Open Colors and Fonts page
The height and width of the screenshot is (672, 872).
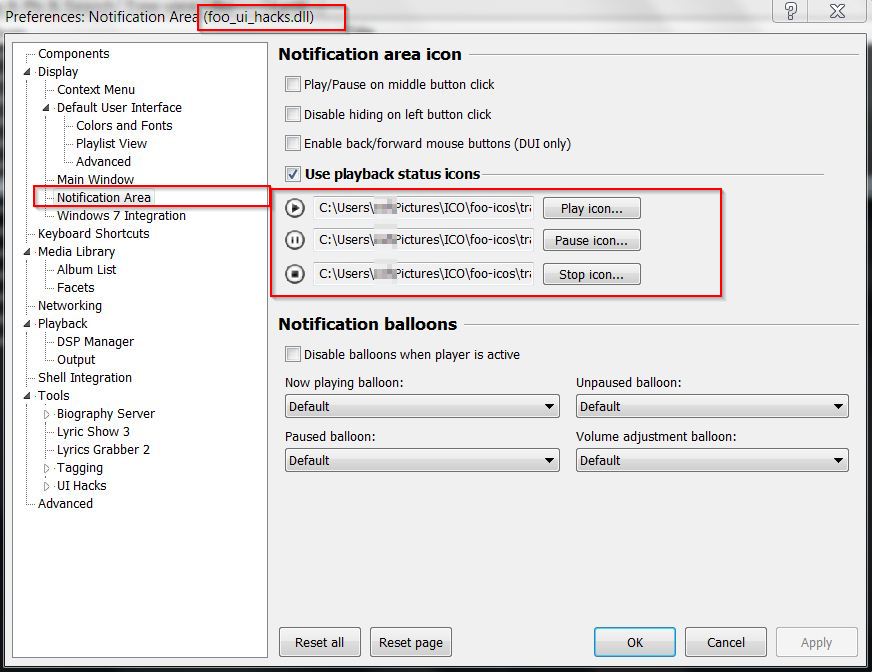[124, 126]
